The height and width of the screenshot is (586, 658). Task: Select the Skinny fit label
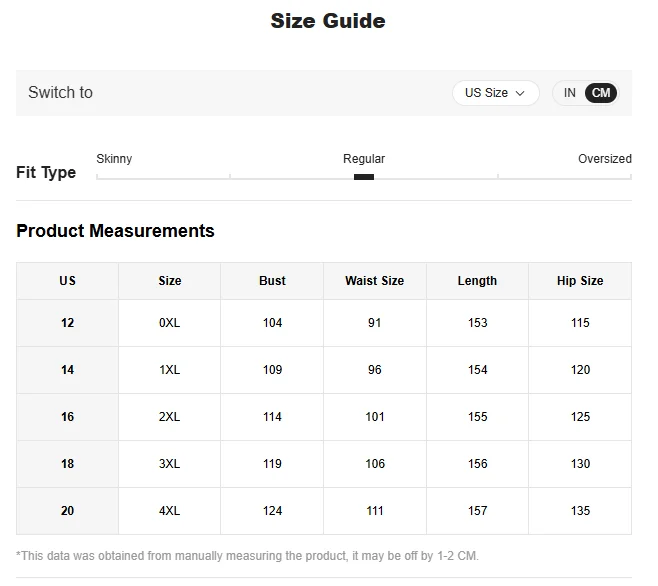[114, 159]
